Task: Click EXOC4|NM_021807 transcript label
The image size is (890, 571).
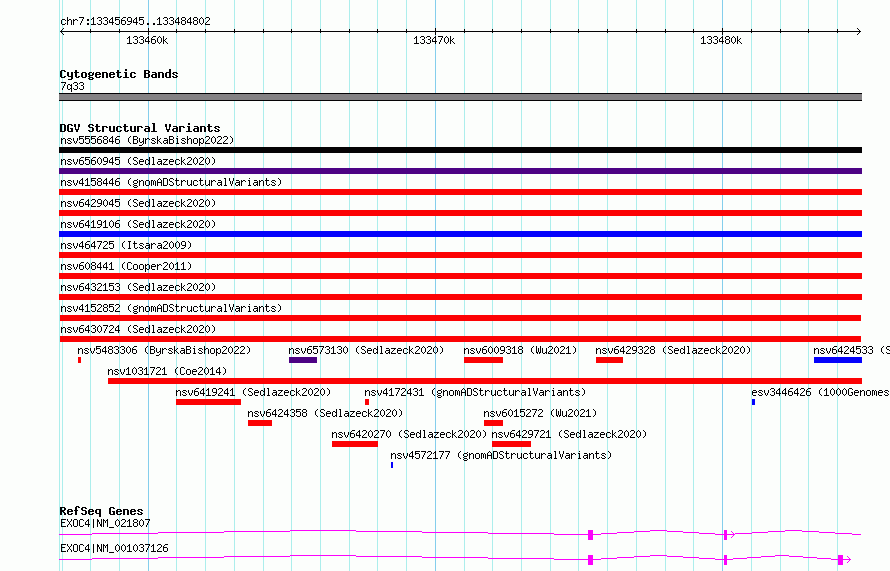Action: 105,523
